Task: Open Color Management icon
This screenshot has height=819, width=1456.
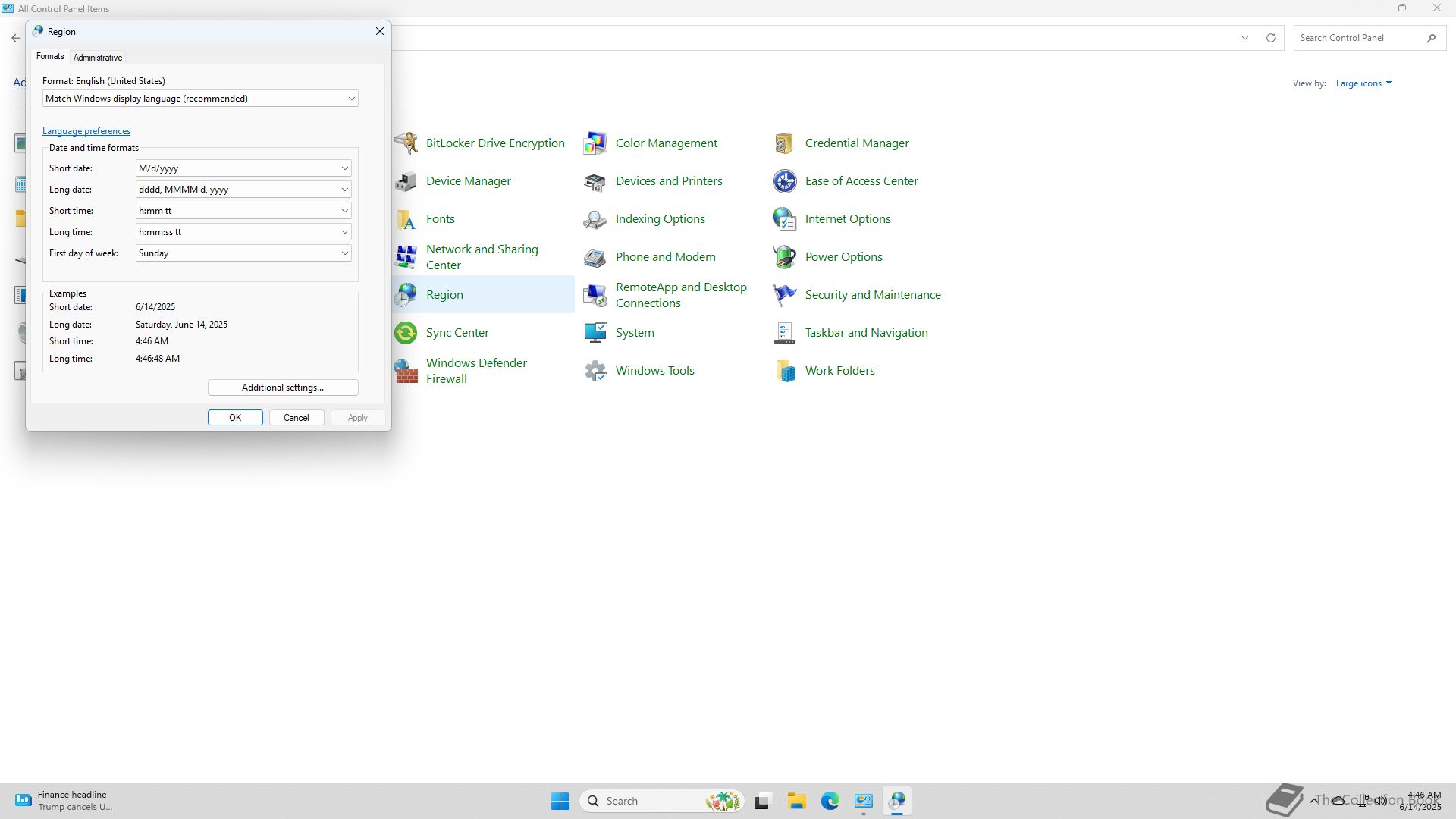Action: 595,143
